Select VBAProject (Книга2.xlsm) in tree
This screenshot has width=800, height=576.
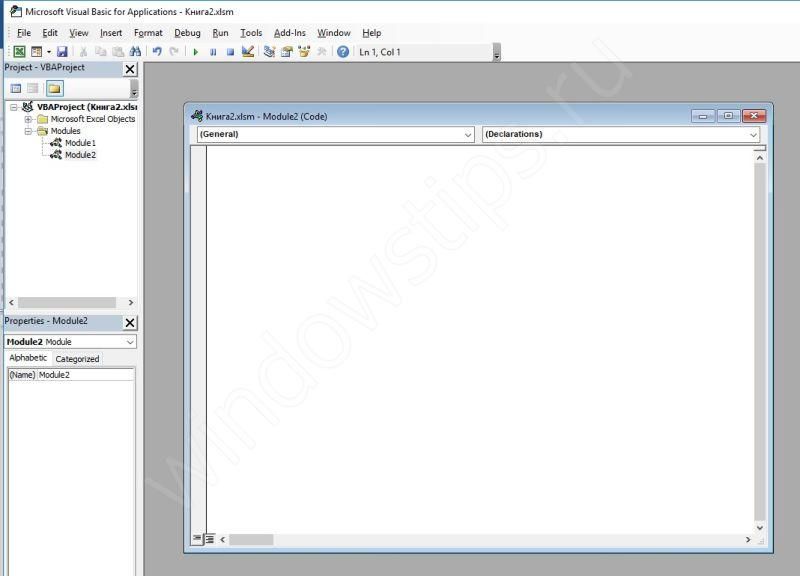(87, 107)
